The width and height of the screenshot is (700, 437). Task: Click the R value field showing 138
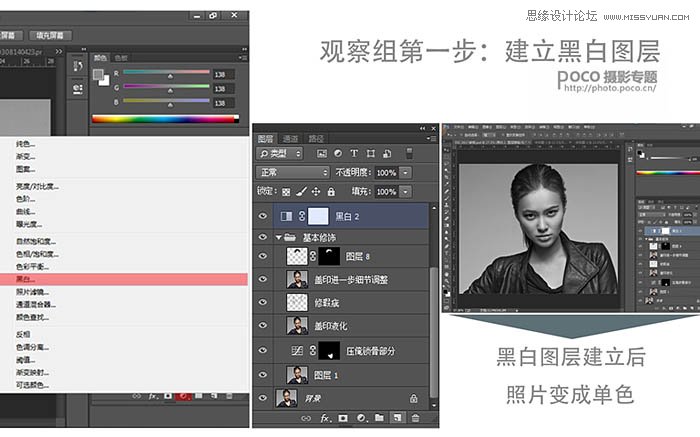[x=223, y=75]
